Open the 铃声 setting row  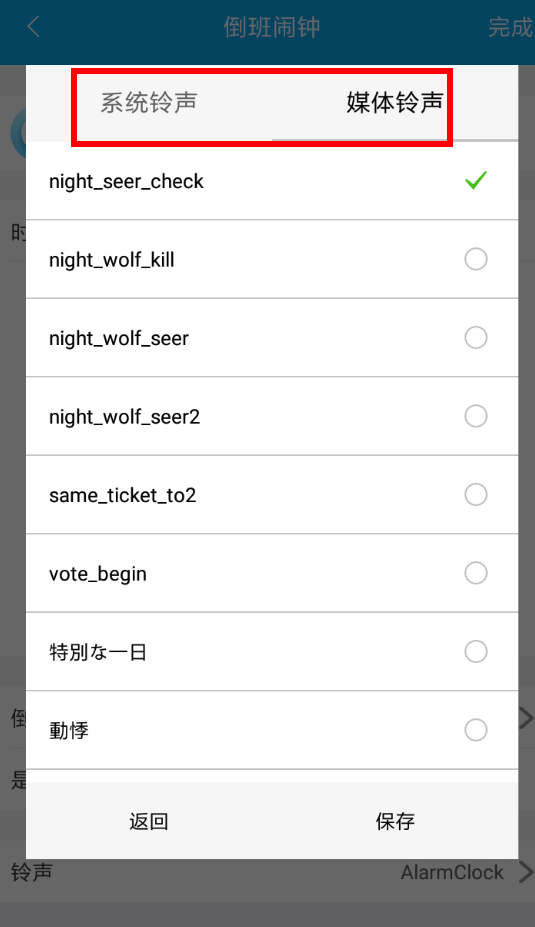click(267, 872)
